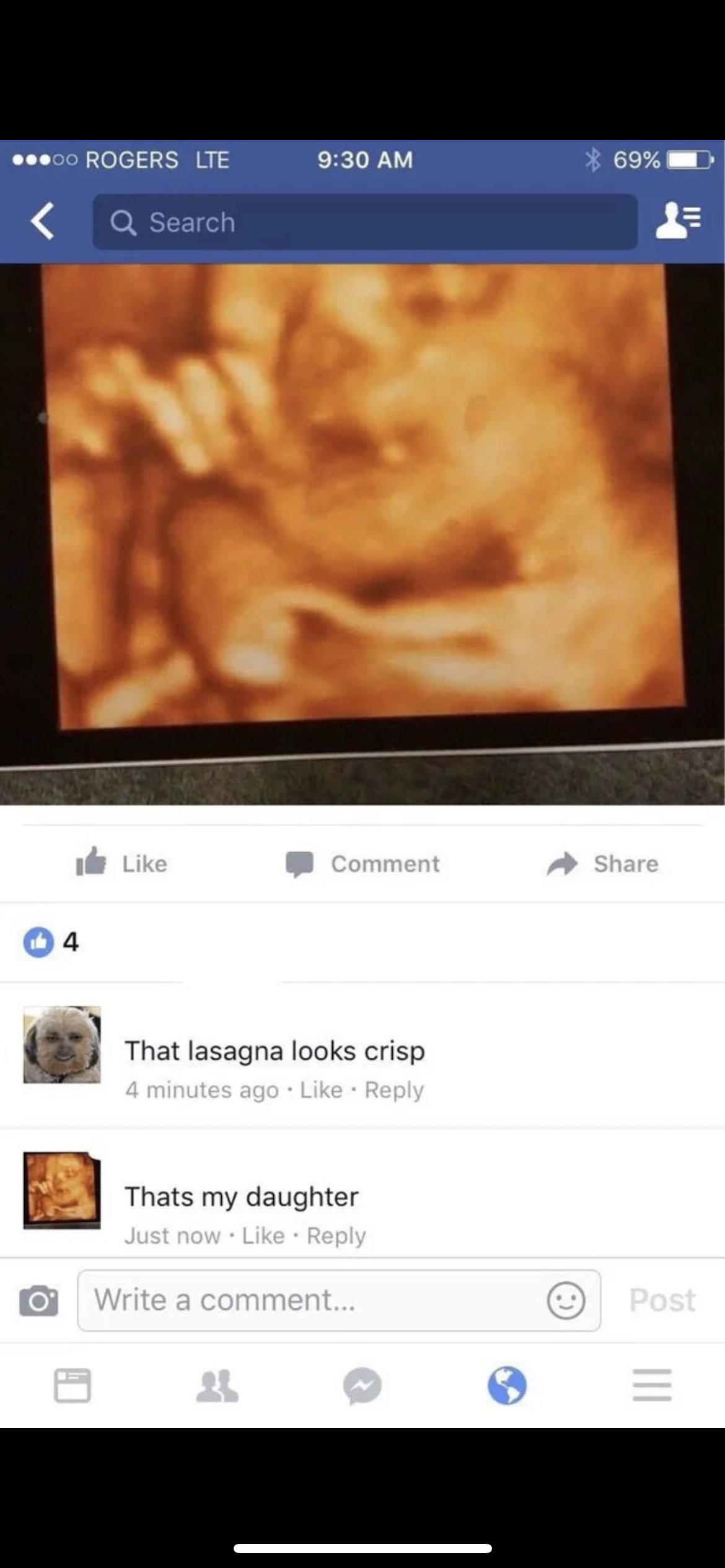Click the Write a comment field
Viewport: 725px width, 1568px height.
(339, 1300)
